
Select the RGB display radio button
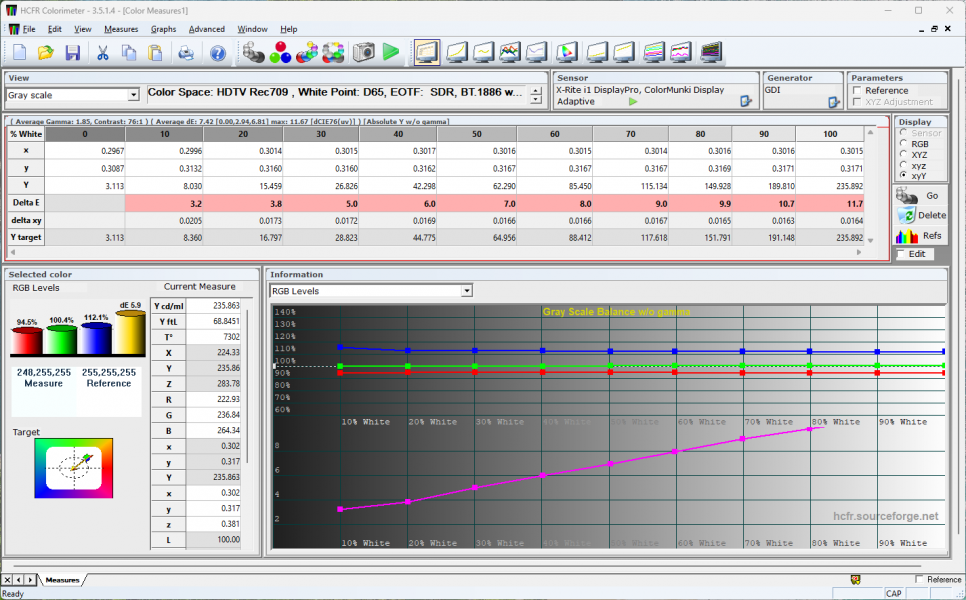coord(902,144)
